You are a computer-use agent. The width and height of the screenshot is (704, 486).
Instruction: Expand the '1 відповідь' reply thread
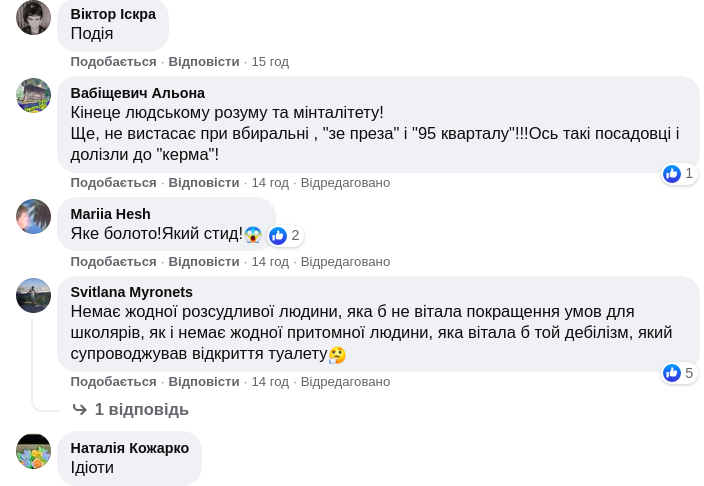pyautogui.click(x=141, y=409)
